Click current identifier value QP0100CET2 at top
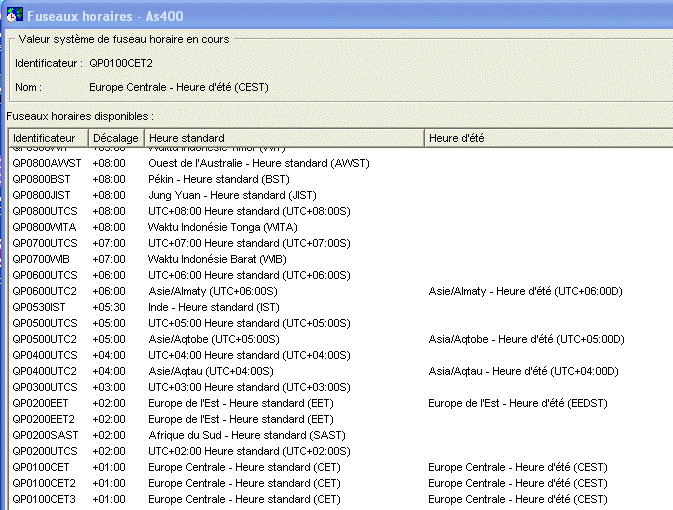 coord(121,64)
